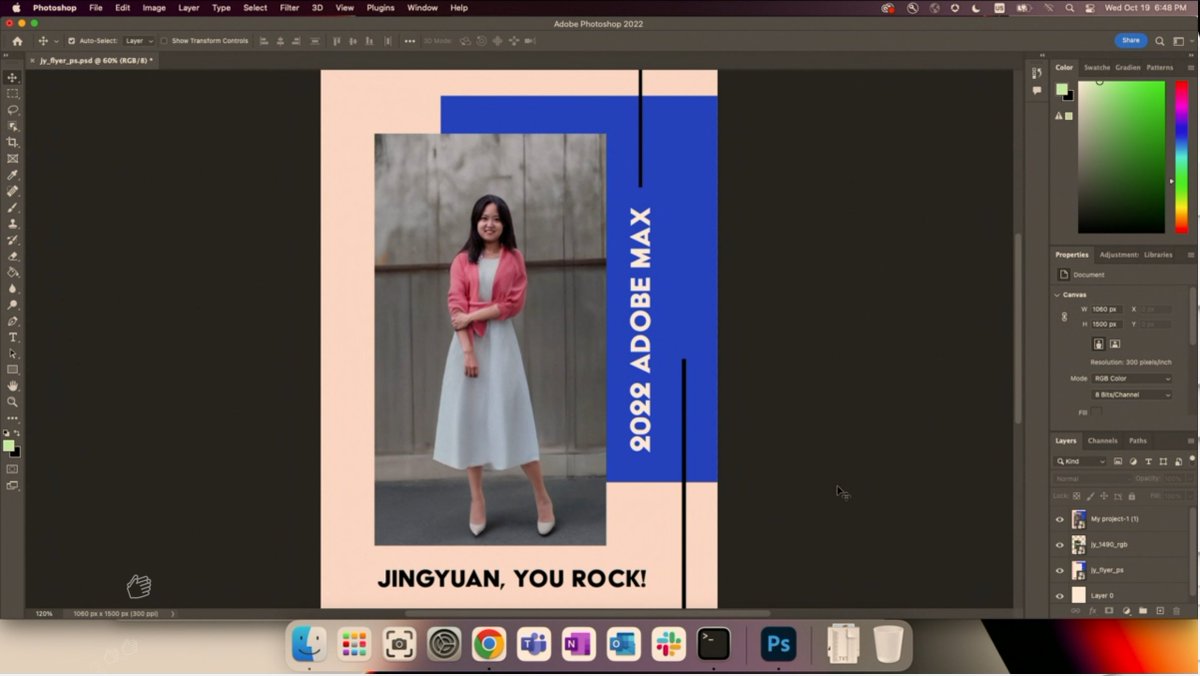Toggle the layer filter on/off switch
1200x676 pixels.
pos(1192,460)
